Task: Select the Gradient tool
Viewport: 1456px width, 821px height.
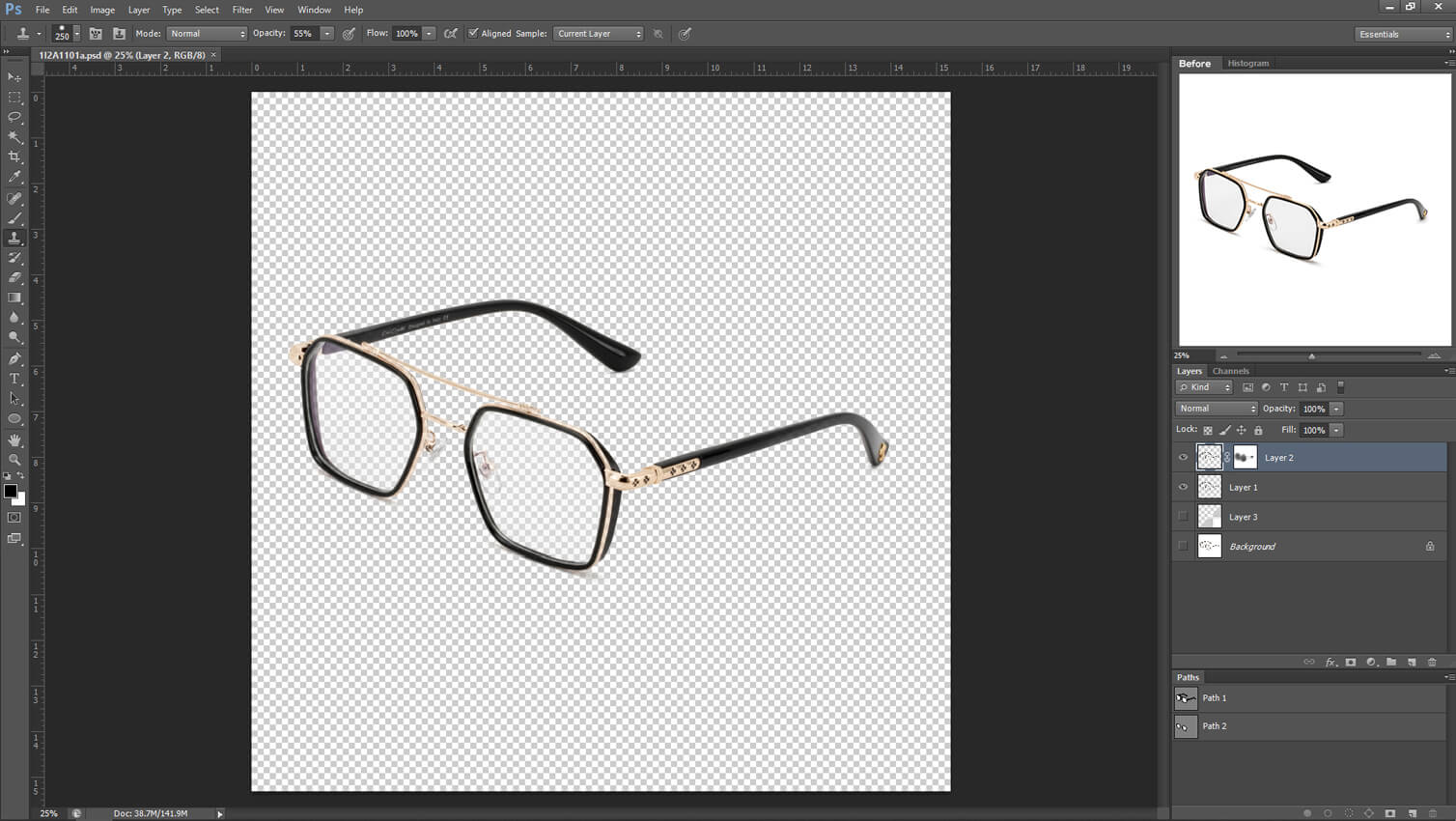Action: click(14, 297)
